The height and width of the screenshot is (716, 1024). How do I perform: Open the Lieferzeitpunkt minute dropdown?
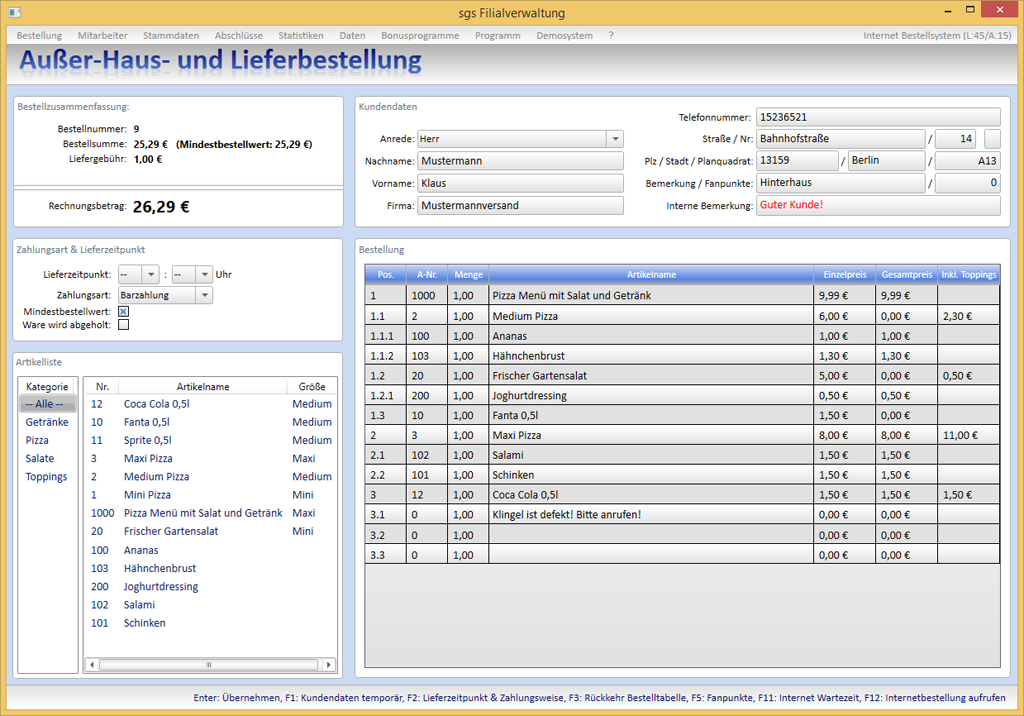pos(204,274)
